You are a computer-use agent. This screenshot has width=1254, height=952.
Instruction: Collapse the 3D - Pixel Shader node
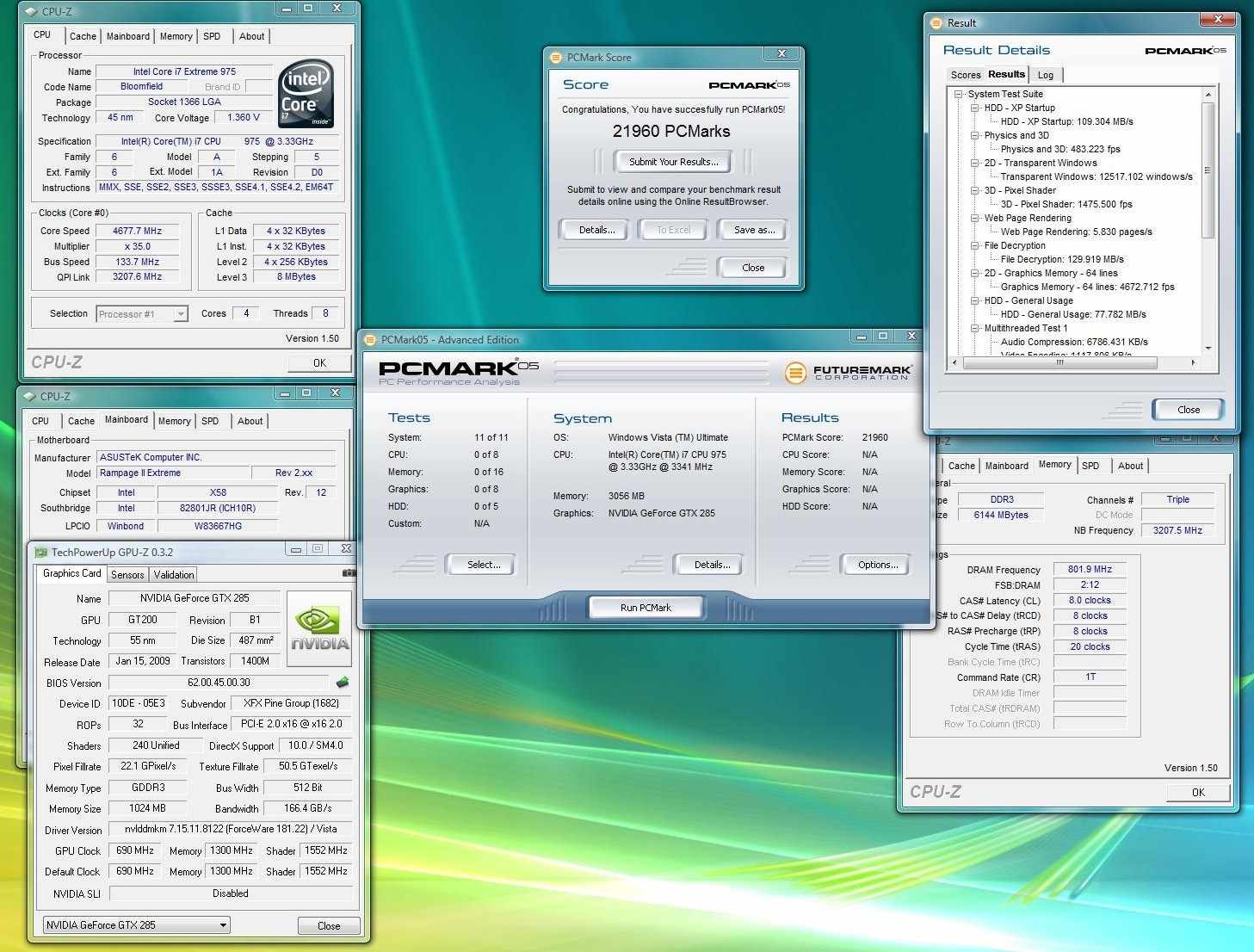point(974,190)
